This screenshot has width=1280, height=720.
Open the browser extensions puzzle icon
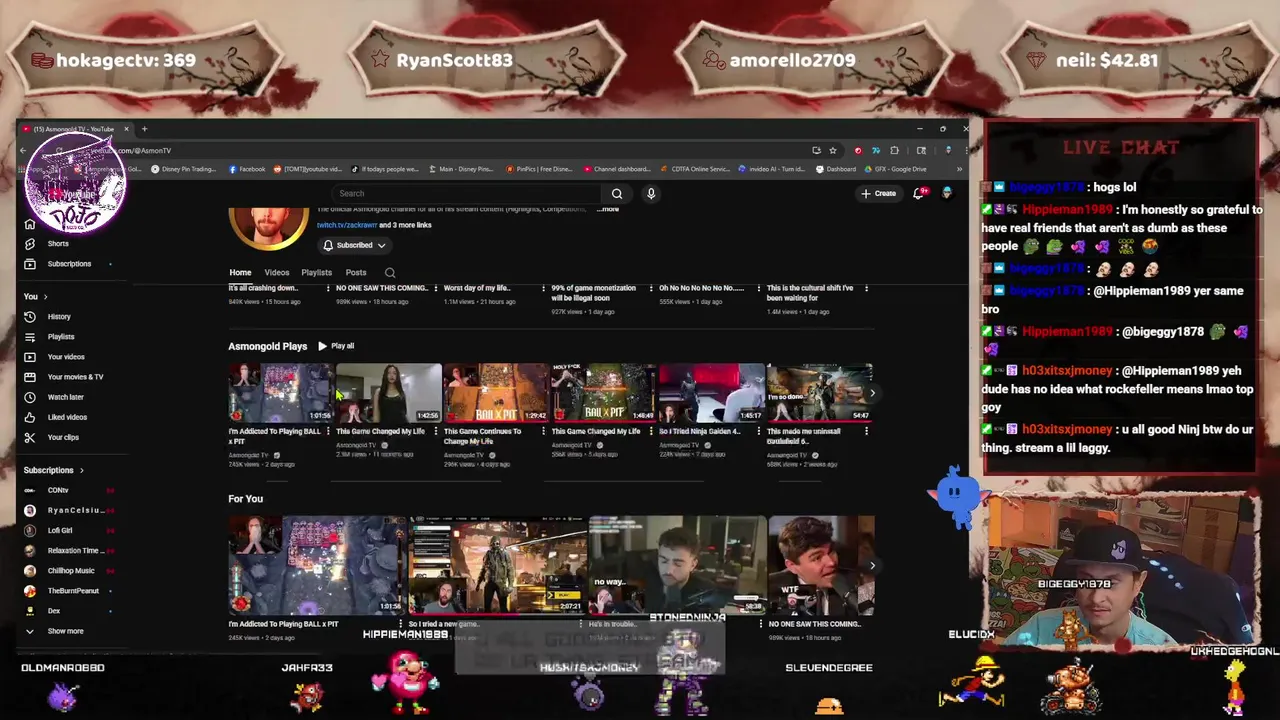click(x=894, y=151)
